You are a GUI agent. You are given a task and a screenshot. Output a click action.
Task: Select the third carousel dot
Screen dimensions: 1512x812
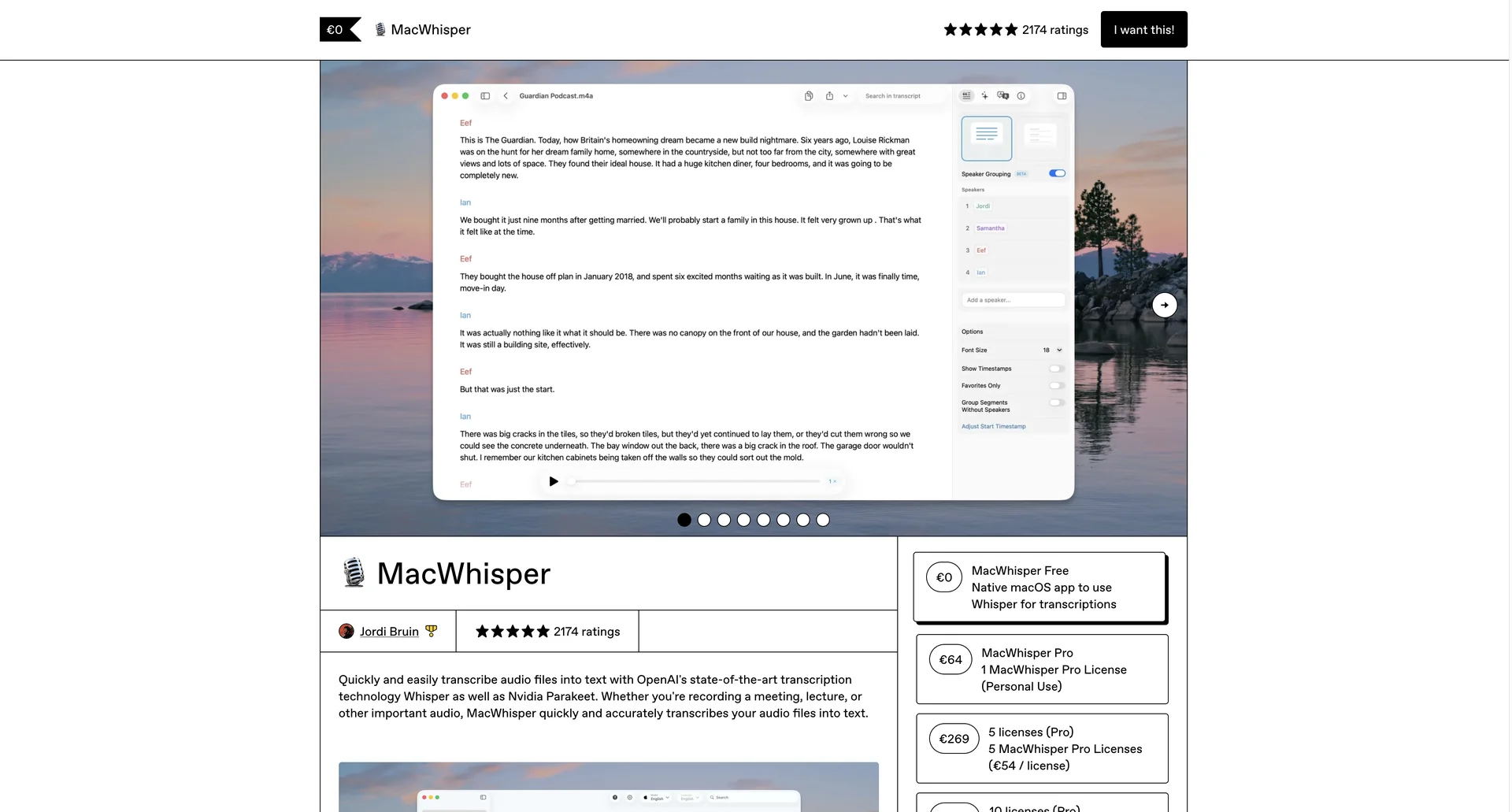coord(724,520)
